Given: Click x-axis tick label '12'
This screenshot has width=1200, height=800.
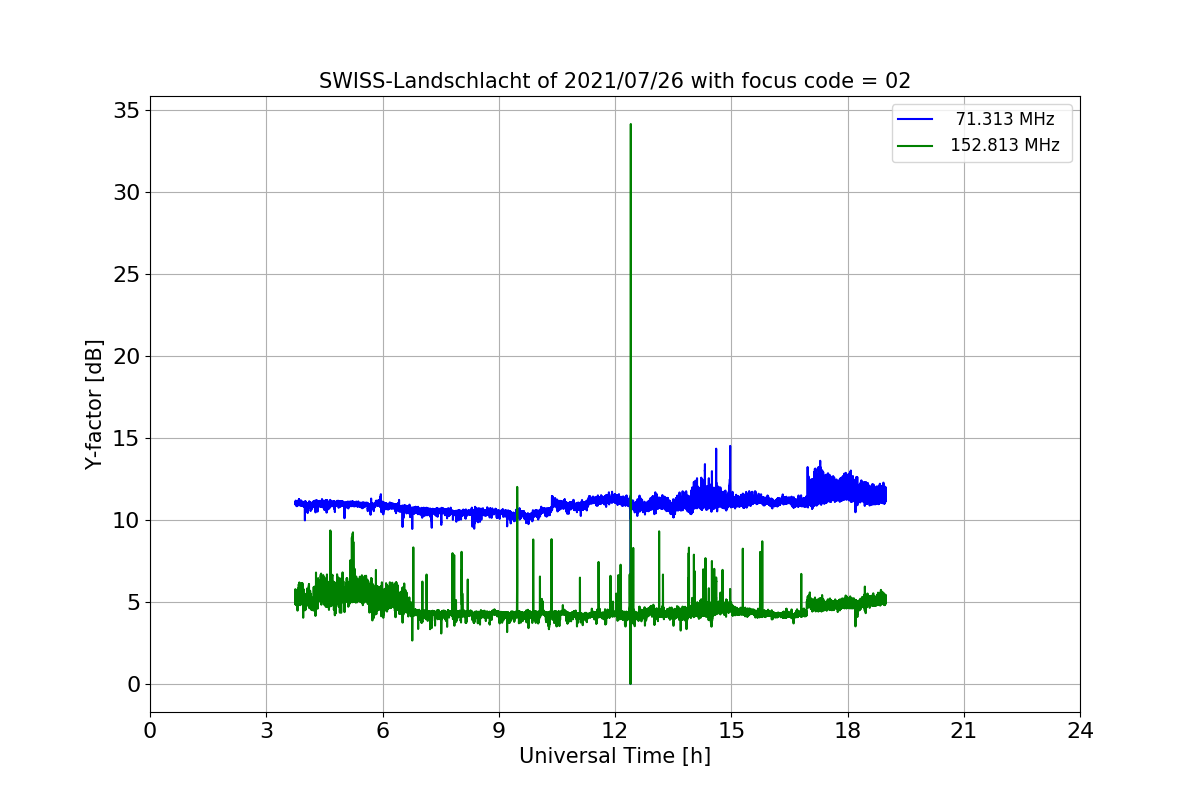Looking at the screenshot, I should pos(615,731).
